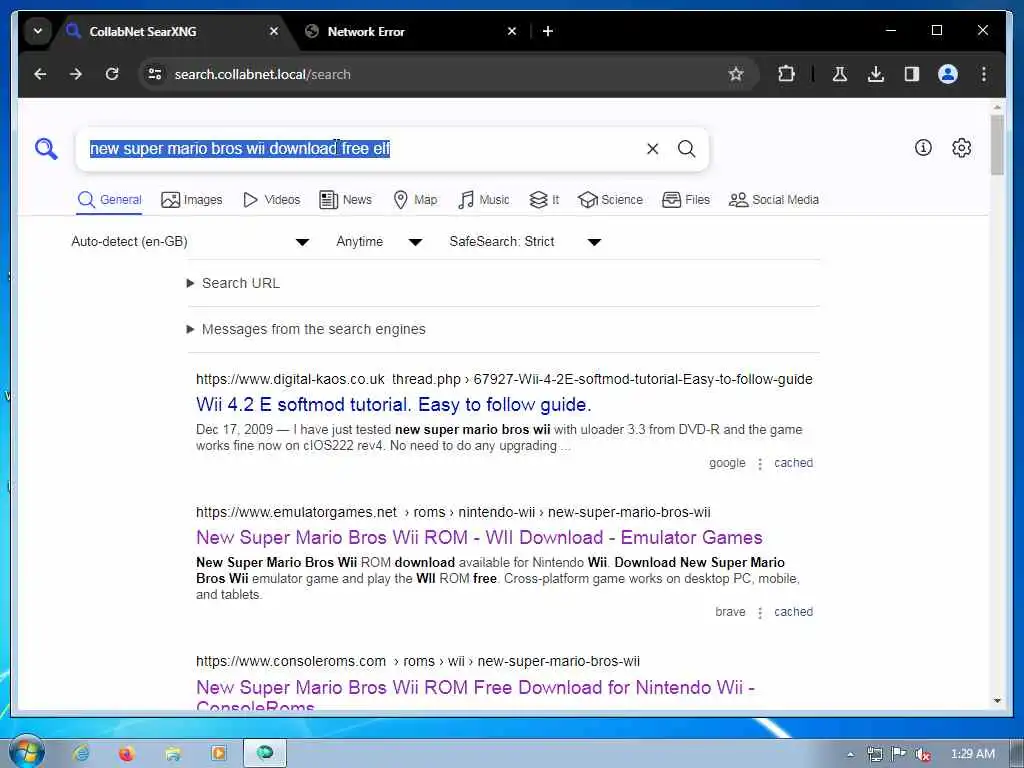Viewport: 1024px width, 768px height.
Task: Click the page vertical scrollbar thumb
Action: click(997, 145)
